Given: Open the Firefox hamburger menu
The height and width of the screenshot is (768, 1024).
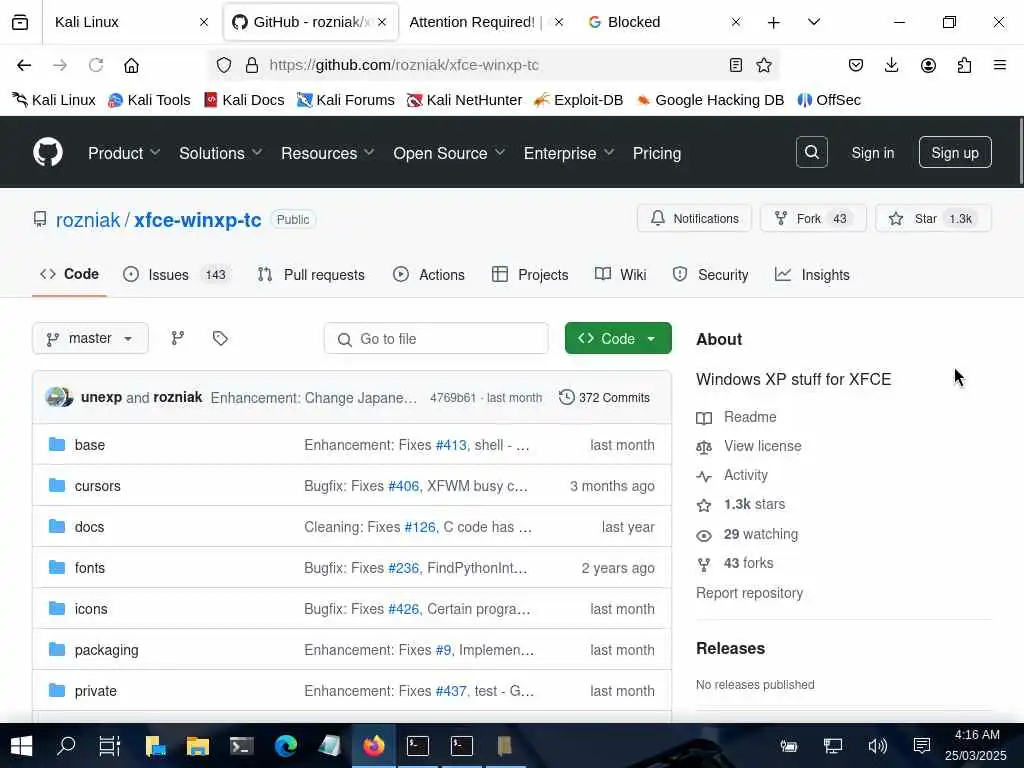Looking at the screenshot, I should (x=999, y=65).
